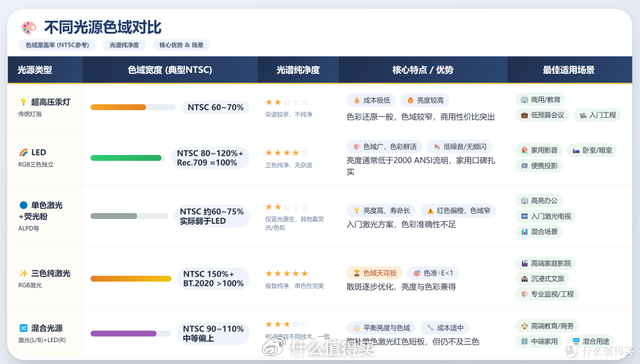
Task: Click the 不同光源色域对比 title text
Action: [103, 28]
